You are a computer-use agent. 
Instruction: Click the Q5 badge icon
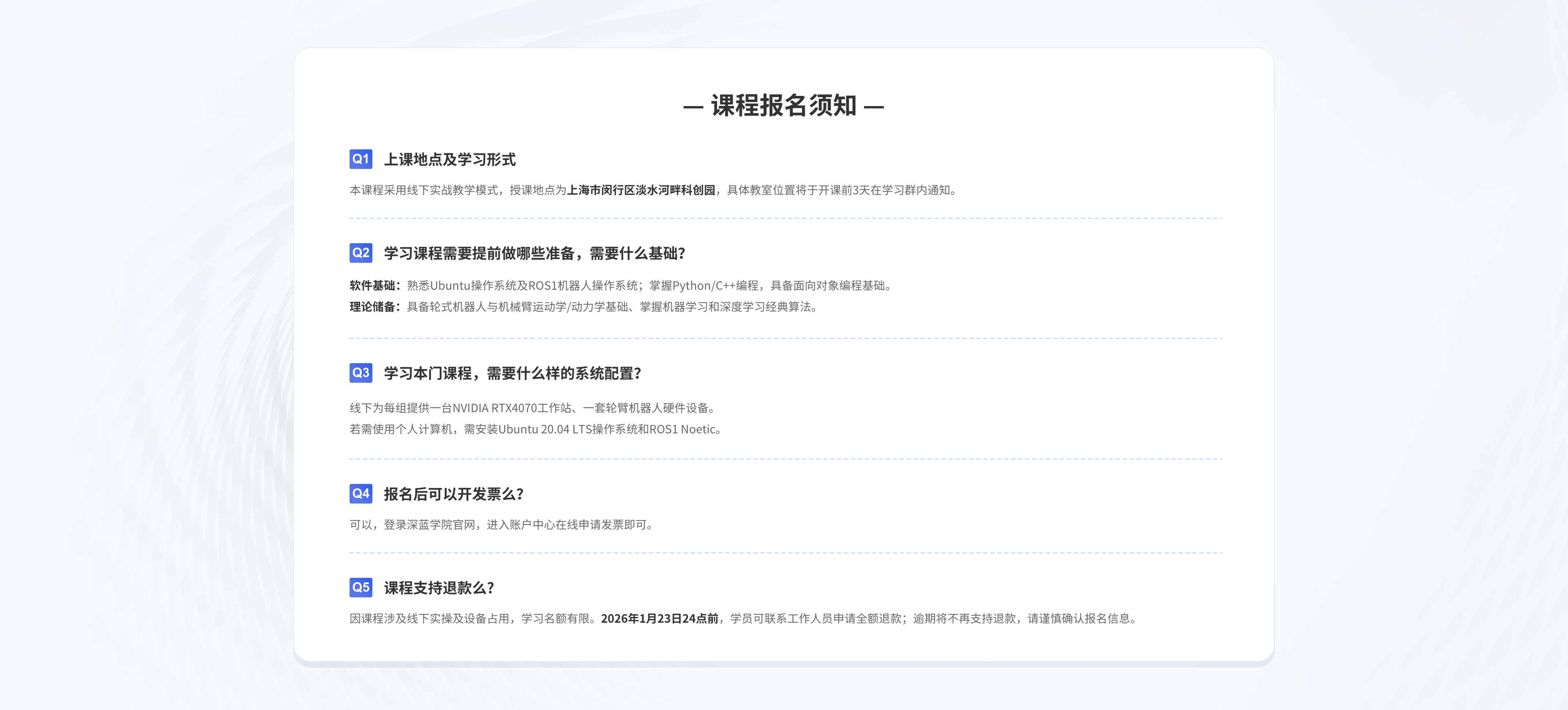(x=360, y=587)
